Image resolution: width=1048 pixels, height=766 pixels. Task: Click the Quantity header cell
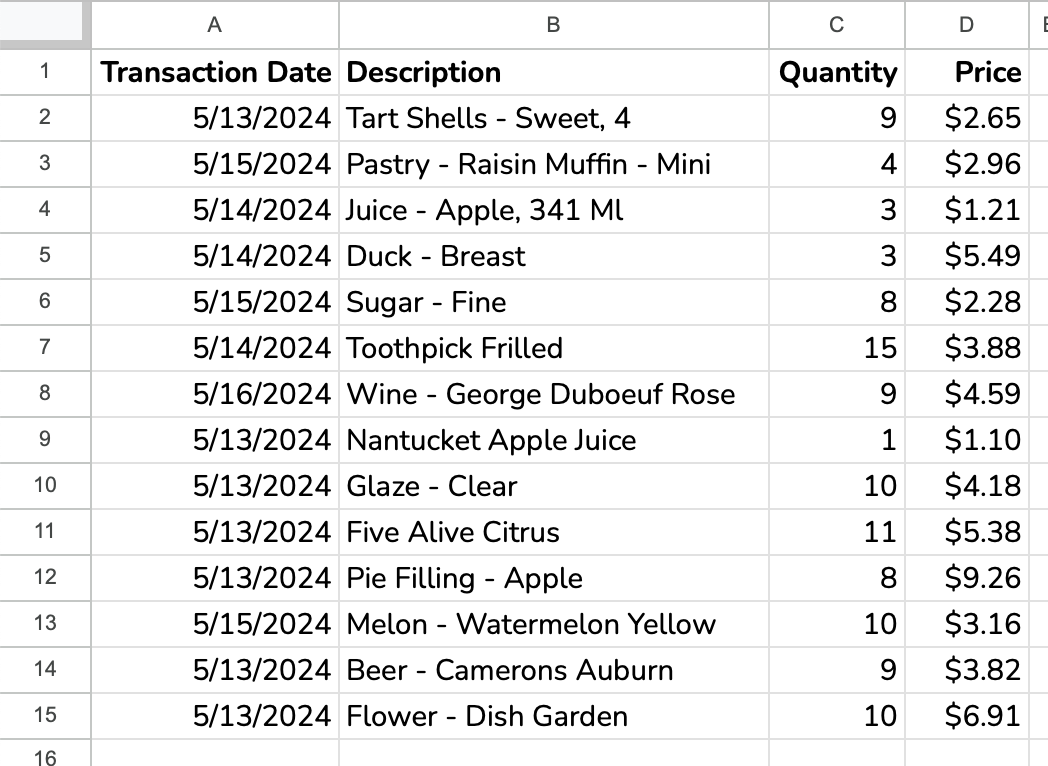[838, 72]
